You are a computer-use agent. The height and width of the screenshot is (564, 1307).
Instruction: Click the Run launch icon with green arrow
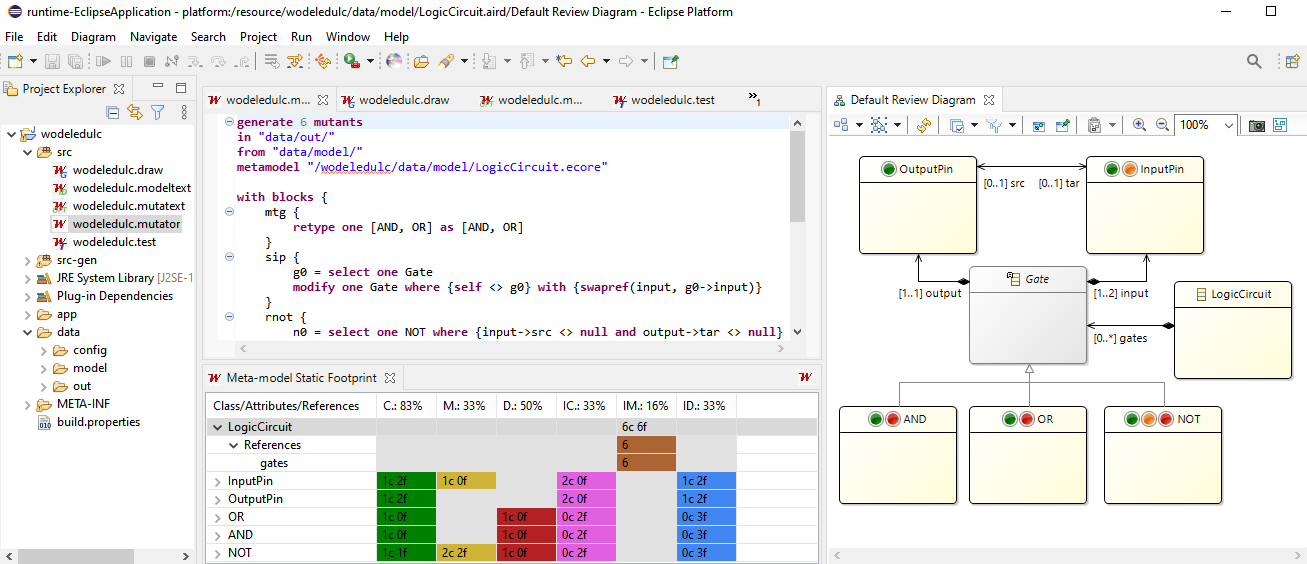pos(351,61)
